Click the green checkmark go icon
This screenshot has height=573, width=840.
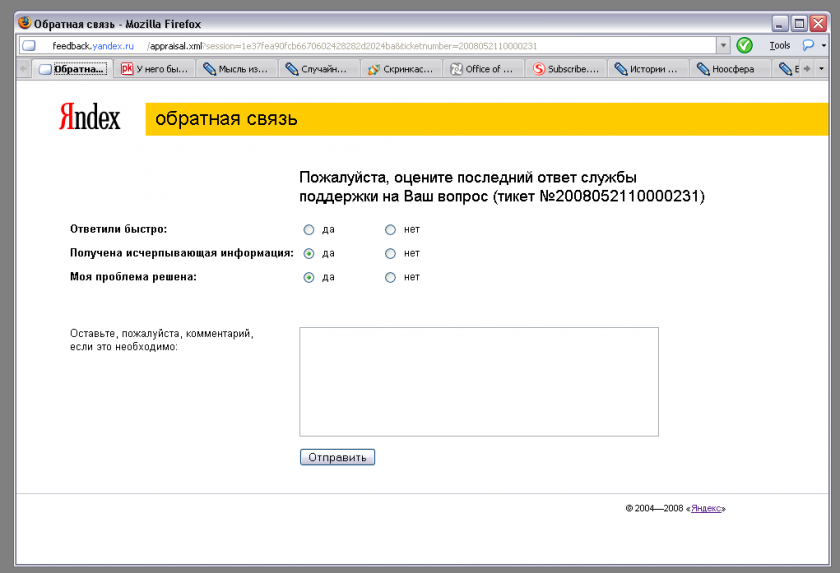tap(745, 46)
